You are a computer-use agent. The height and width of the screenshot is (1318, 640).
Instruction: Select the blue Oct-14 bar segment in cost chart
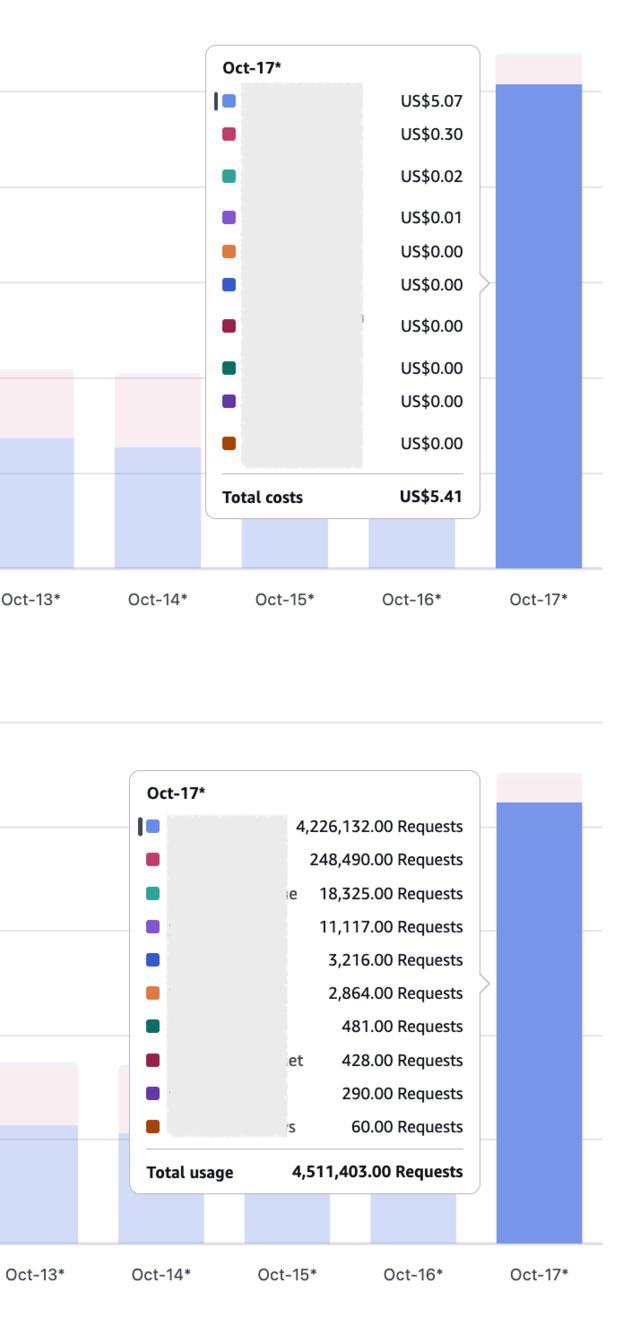[158, 508]
